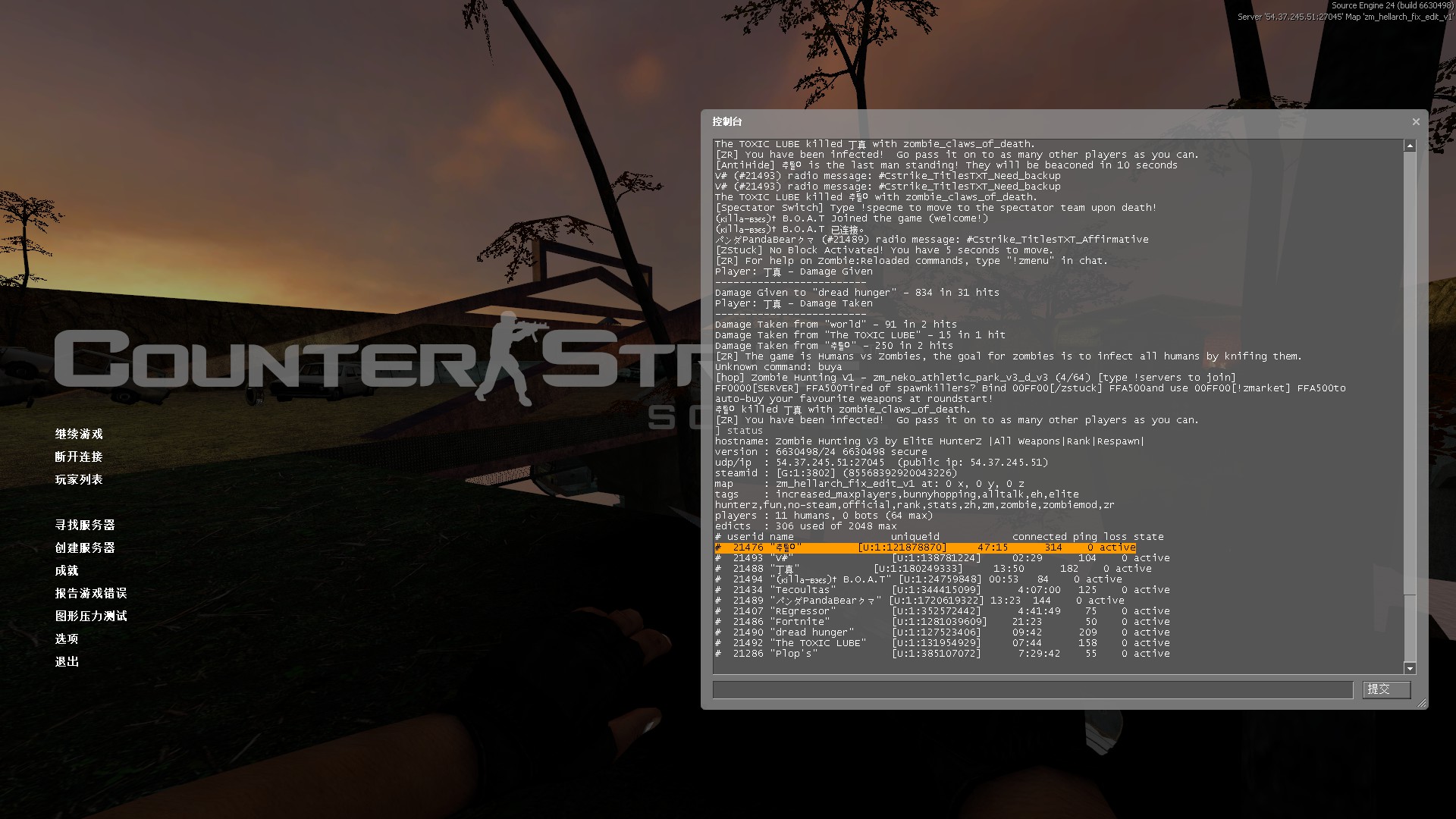Open 寻找服务器 server browser

click(x=85, y=525)
